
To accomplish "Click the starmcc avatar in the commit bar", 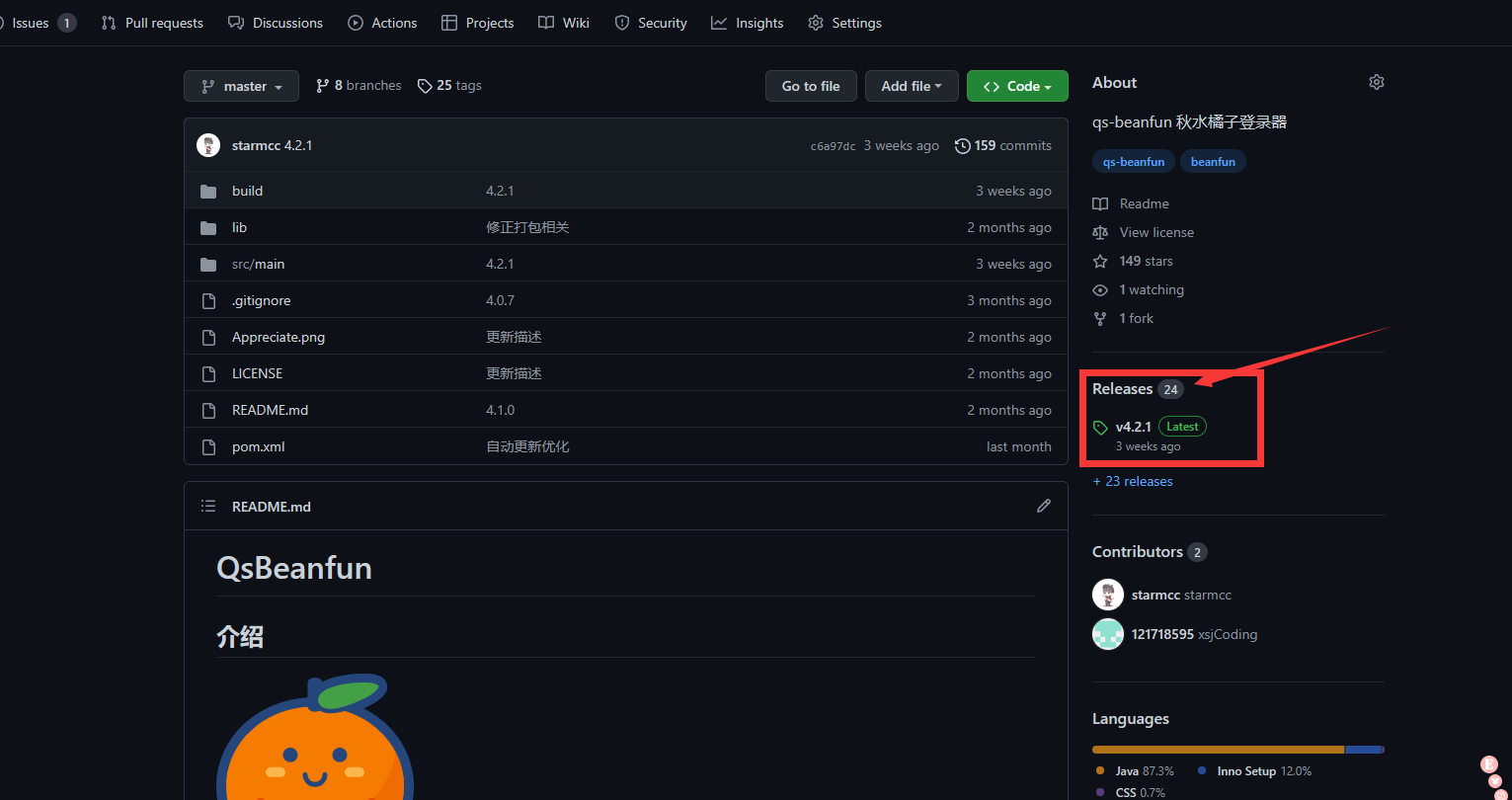I will tap(208, 145).
